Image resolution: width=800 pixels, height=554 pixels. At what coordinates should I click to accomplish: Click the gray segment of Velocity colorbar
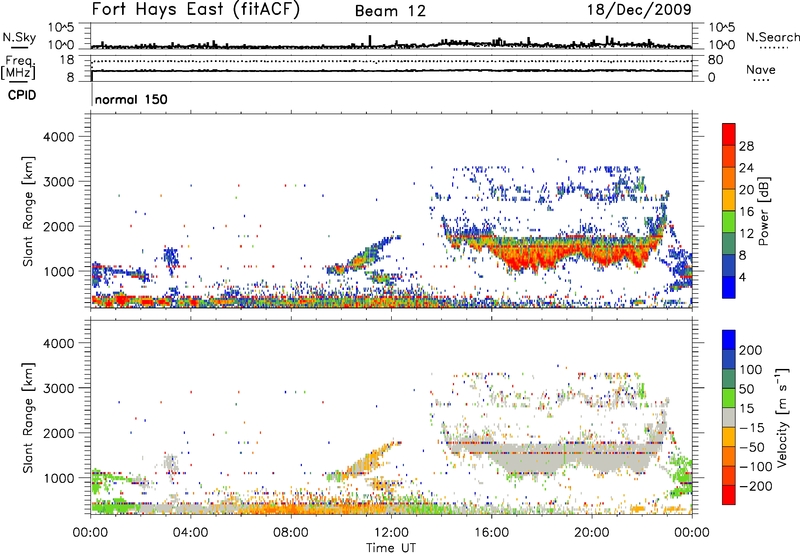(729, 417)
